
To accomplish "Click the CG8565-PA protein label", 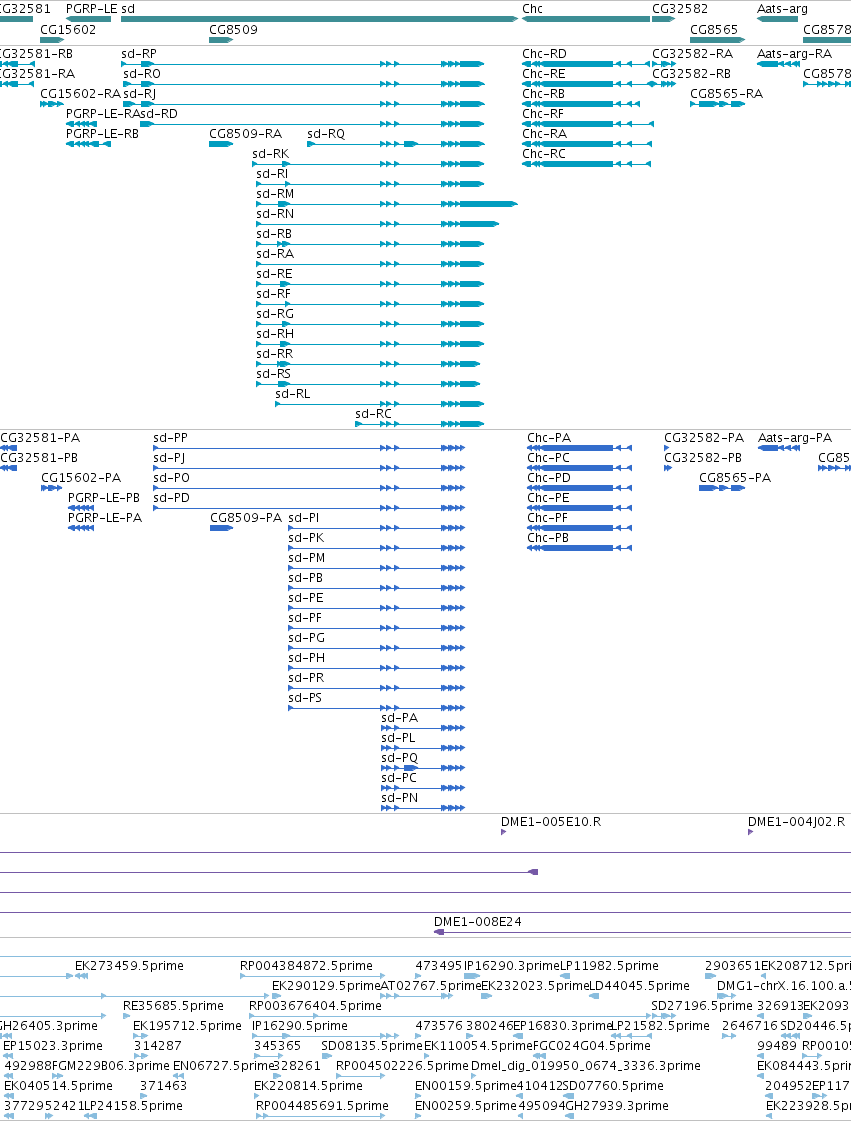I will (735, 478).
